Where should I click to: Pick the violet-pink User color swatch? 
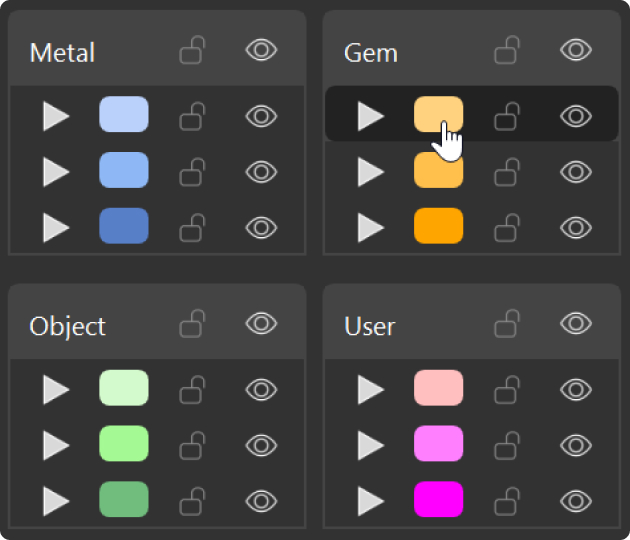tap(439, 443)
